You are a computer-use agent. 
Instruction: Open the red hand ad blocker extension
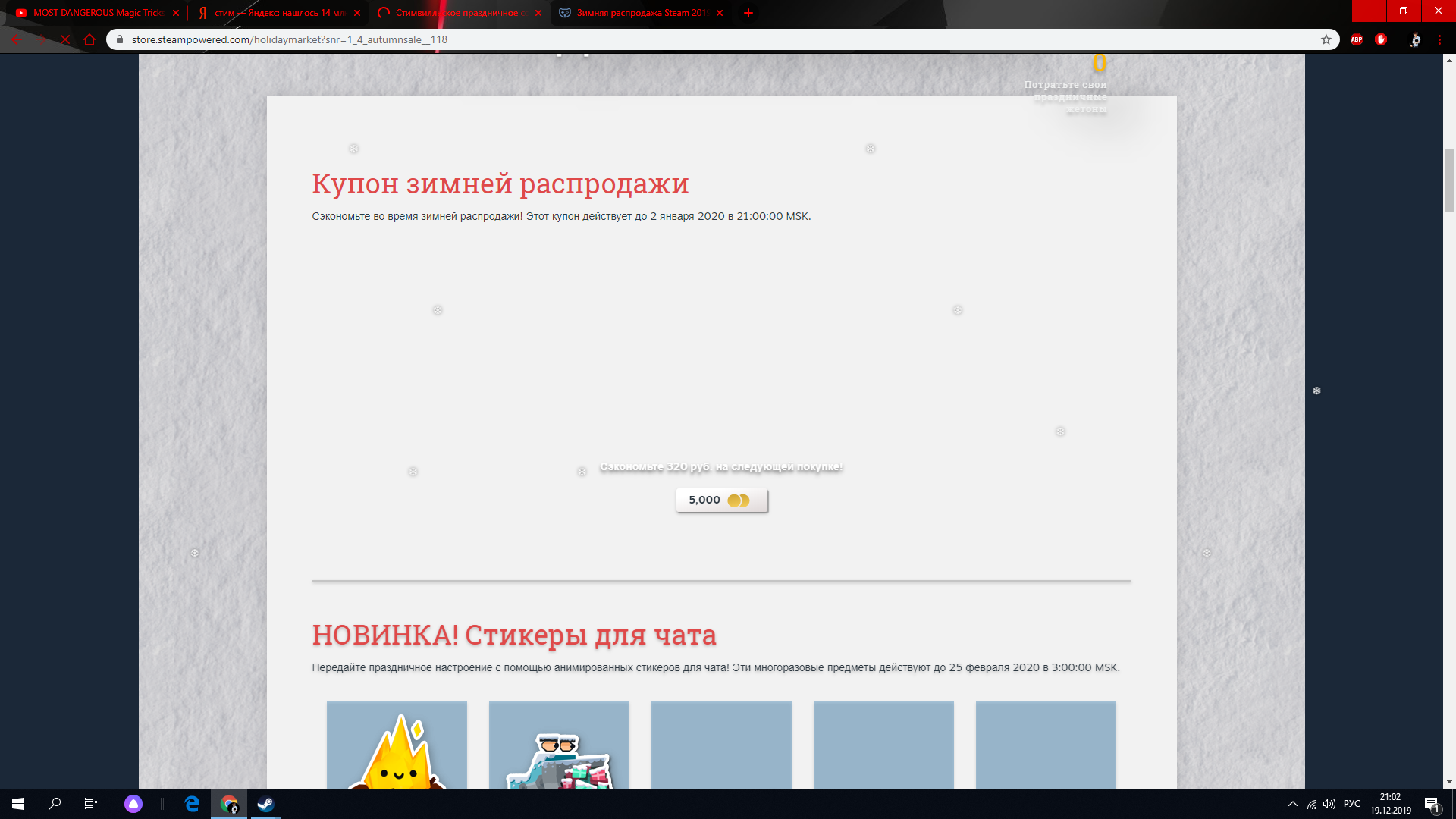[x=1381, y=39]
